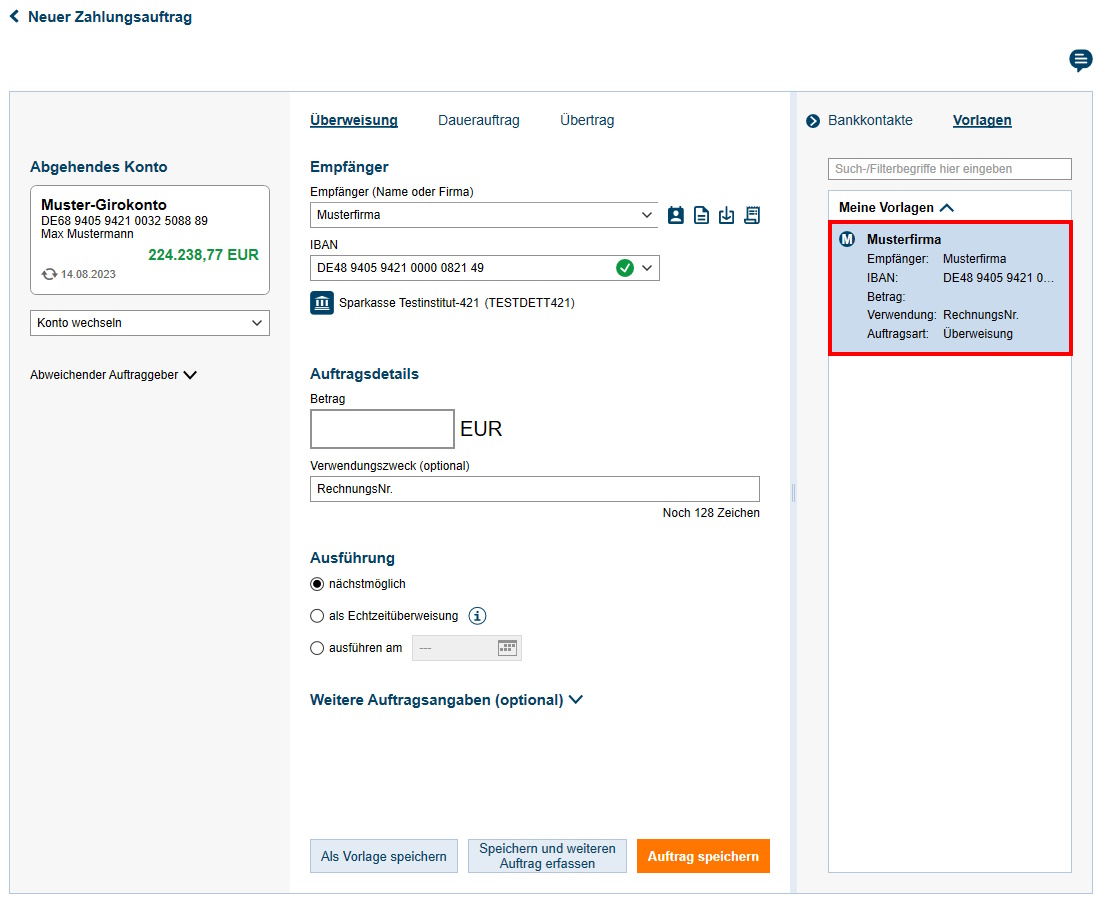Screen dimensions: 1099x899
Task: Click the Max Mustermann account holder name
Action: point(87,234)
